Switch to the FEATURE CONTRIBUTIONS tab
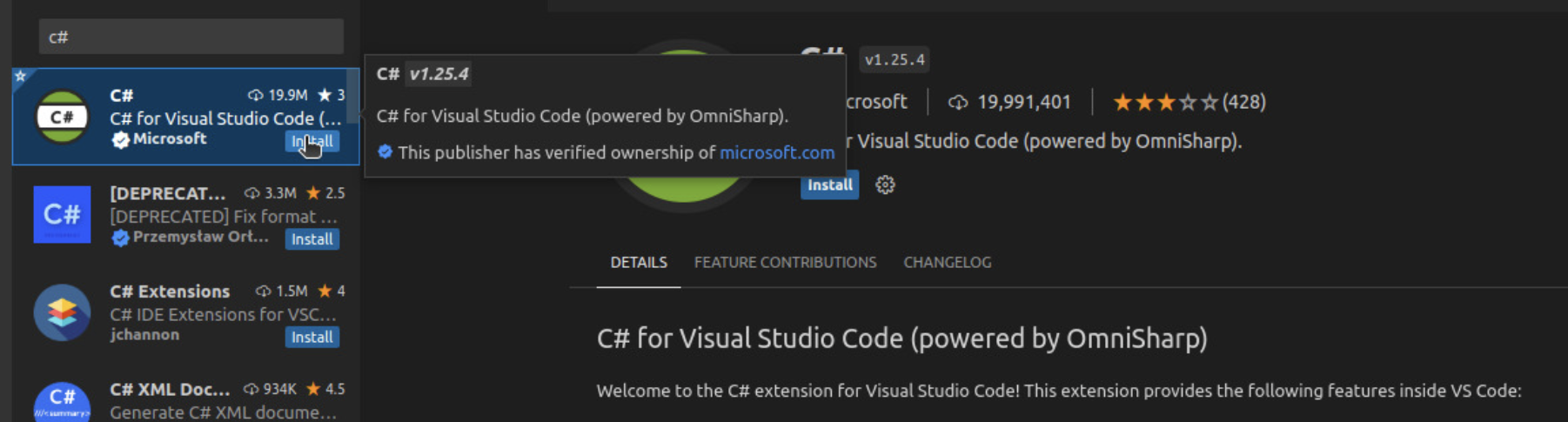 [x=785, y=262]
